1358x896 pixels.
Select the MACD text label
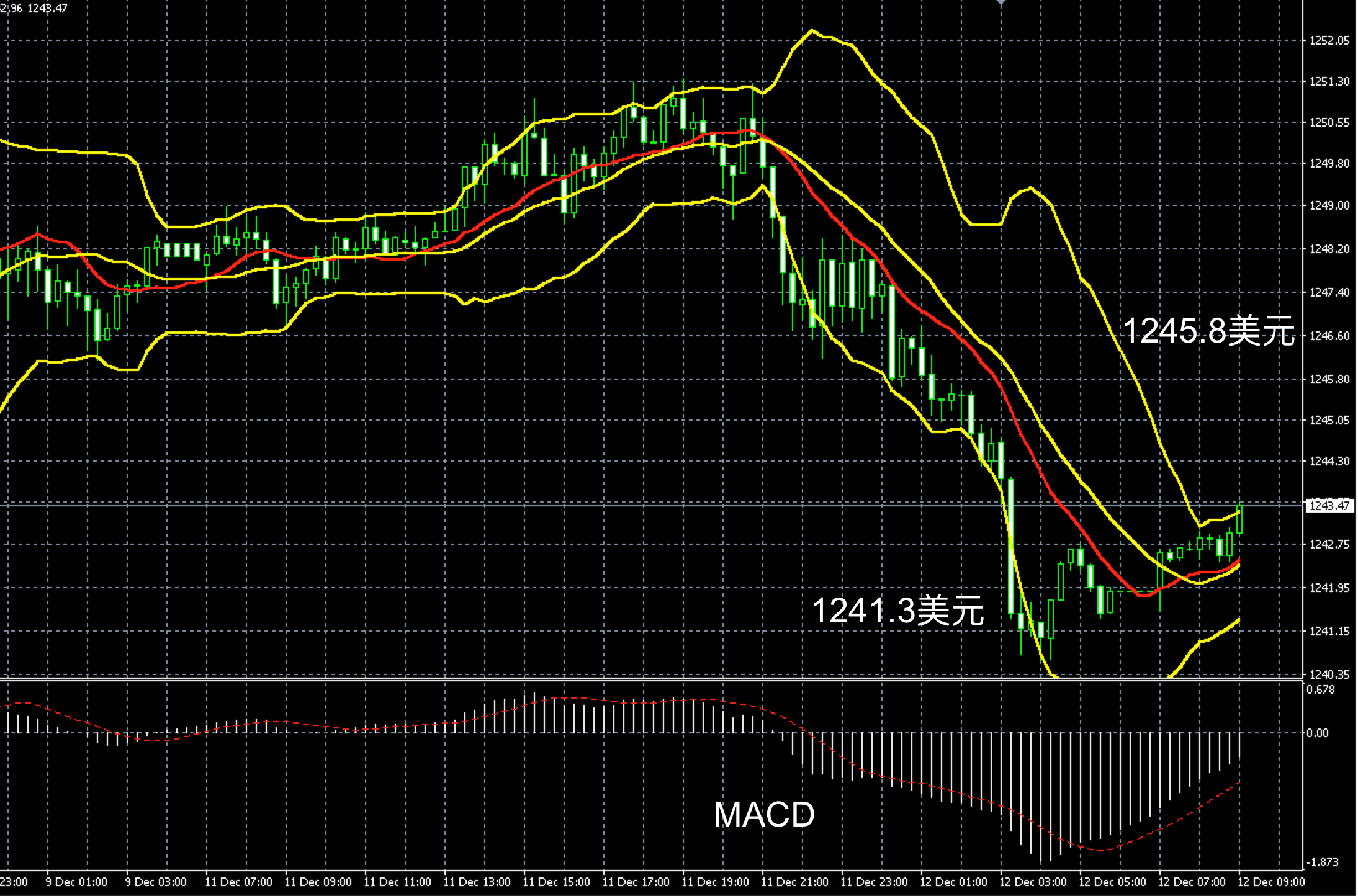point(763,815)
